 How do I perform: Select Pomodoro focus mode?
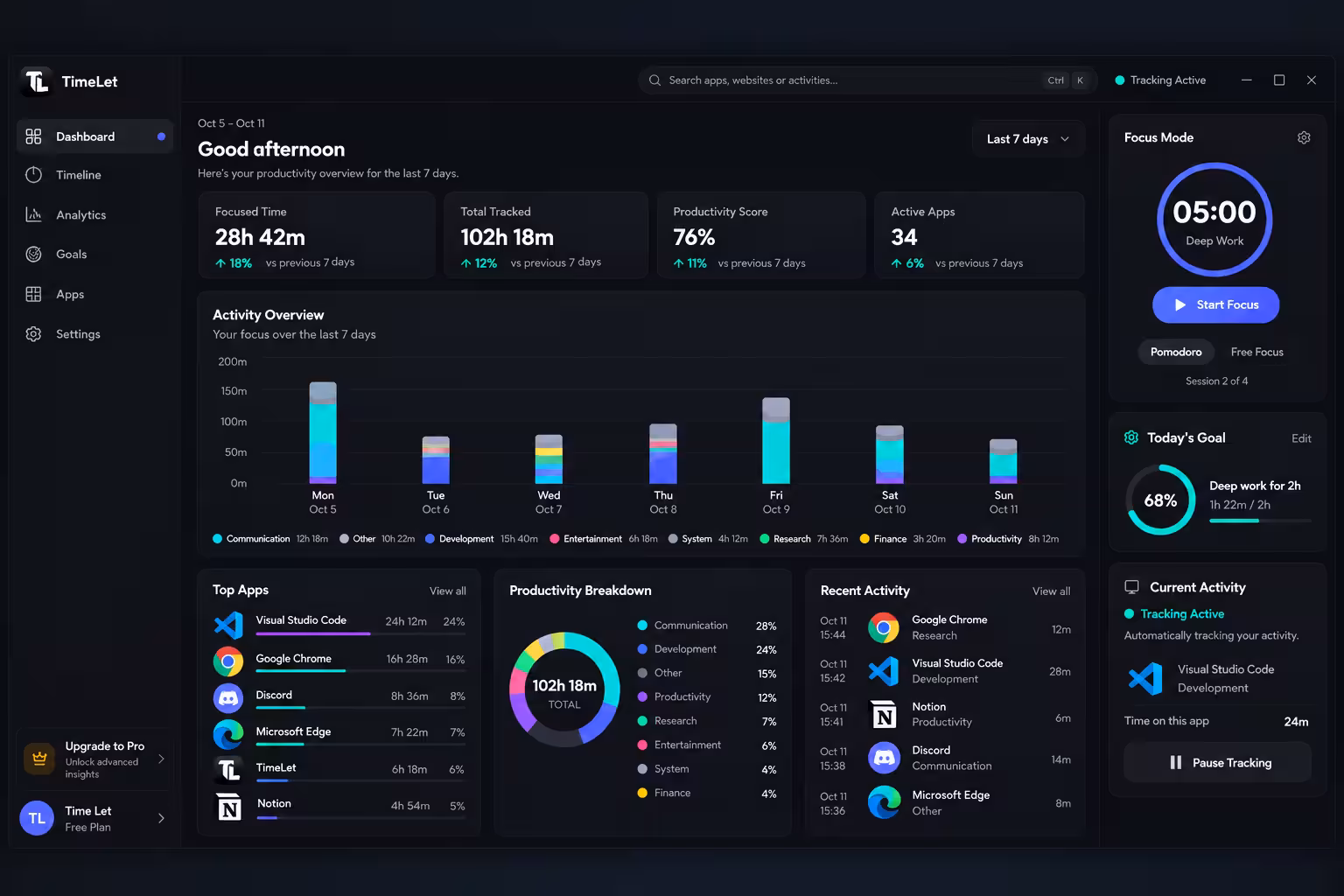click(x=1176, y=352)
